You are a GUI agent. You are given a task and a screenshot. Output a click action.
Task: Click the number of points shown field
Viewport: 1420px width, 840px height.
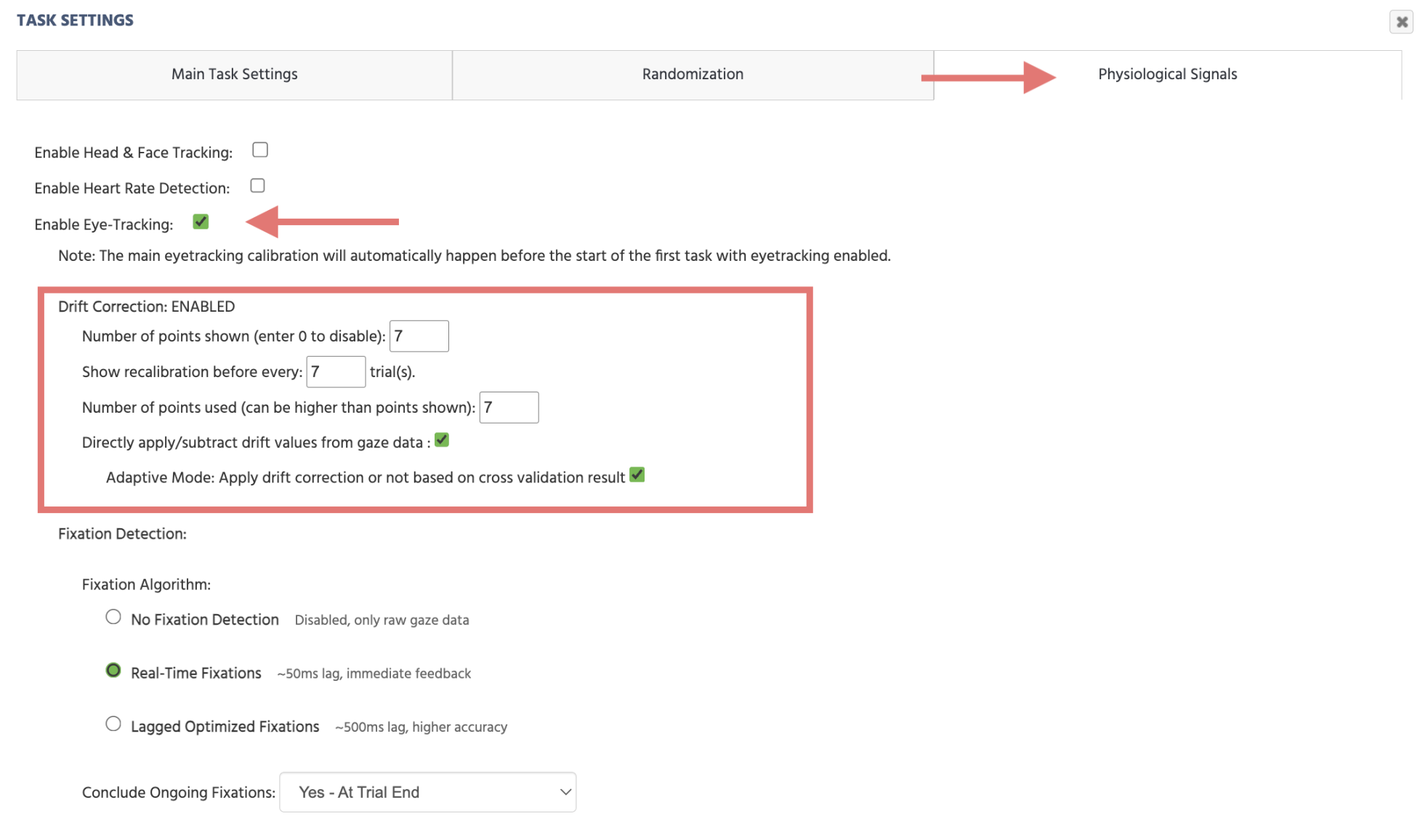pyautogui.click(x=419, y=336)
